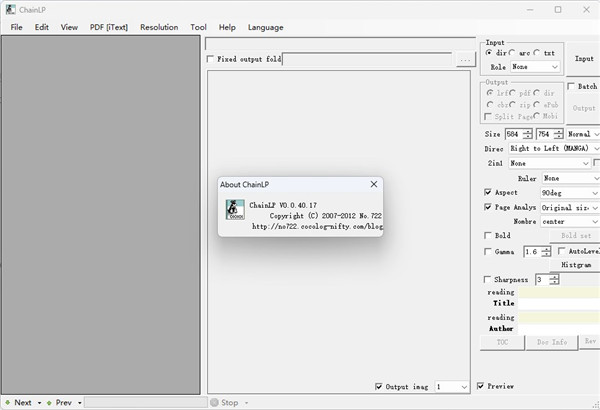The height and width of the screenshot is (410, 600).
Task: Click the ChainLP V0.0.40.17 version text
Action: coord(283,205)
